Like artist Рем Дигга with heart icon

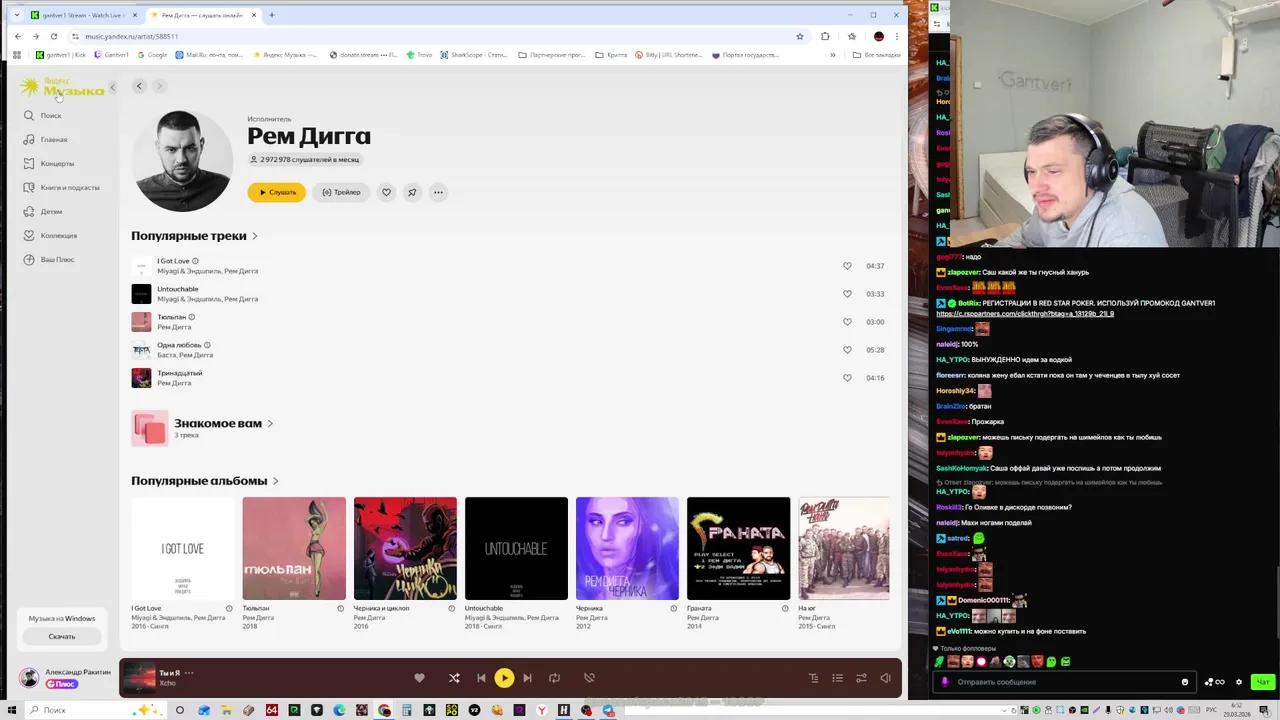point(386,192)
